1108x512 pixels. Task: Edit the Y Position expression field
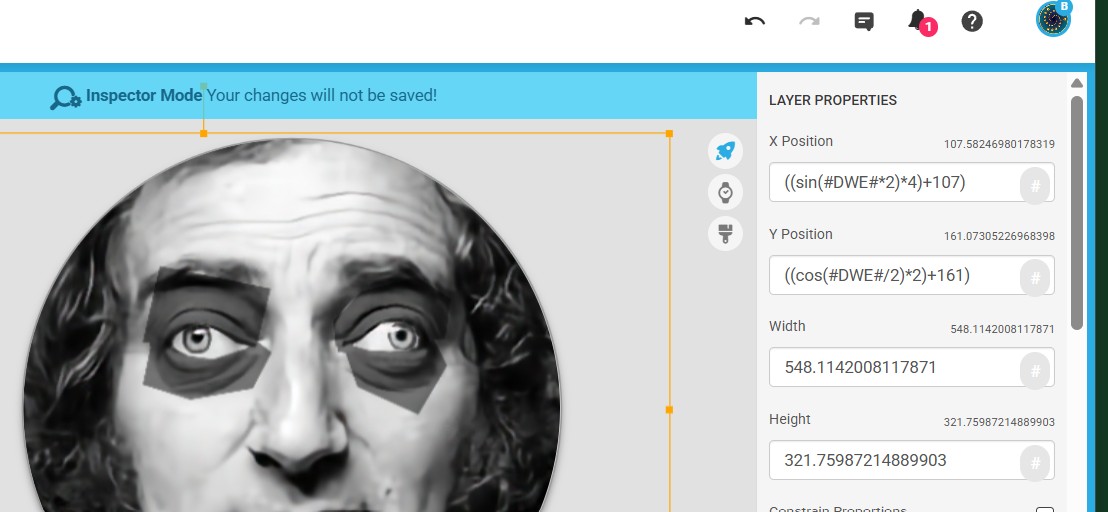[x=912, y=275]
